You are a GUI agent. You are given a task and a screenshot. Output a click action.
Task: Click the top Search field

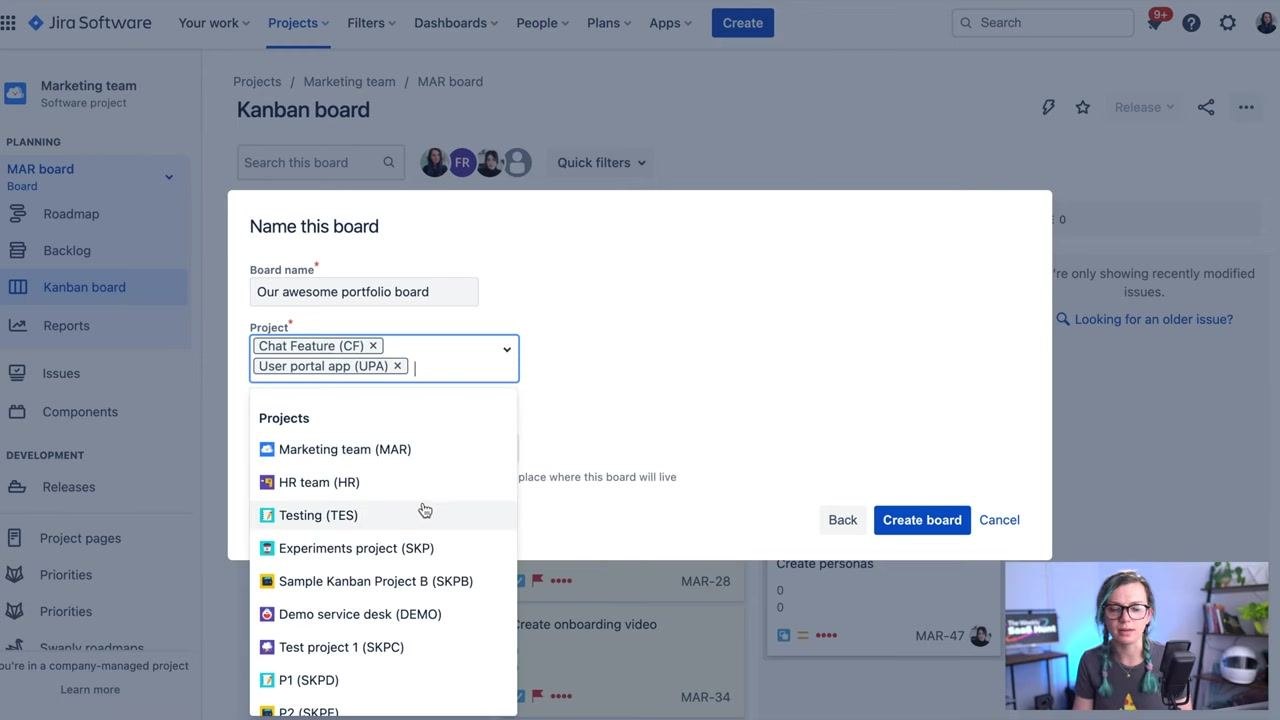(x=1043, y=22)
